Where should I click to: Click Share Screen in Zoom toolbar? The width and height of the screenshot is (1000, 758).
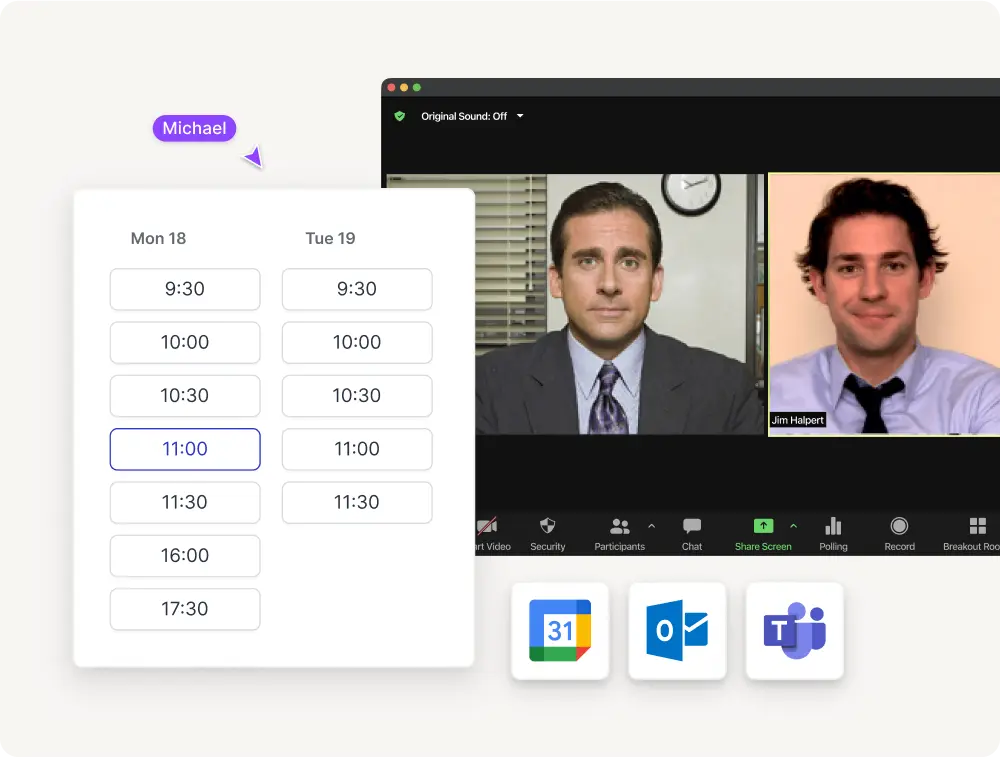[x=763, y=534]
